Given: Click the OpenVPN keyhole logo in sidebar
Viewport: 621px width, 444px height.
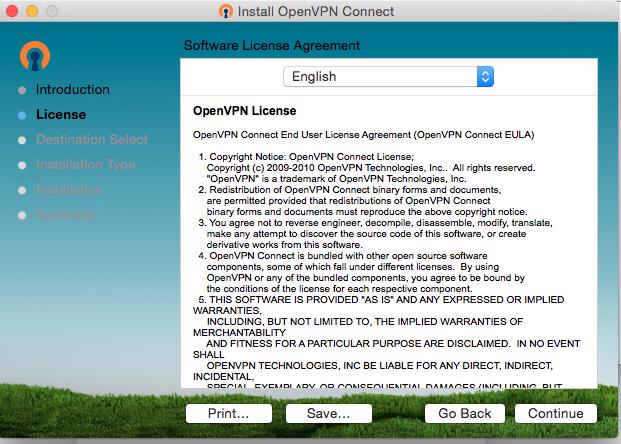Looking at the screenshot, I should 35,56.
